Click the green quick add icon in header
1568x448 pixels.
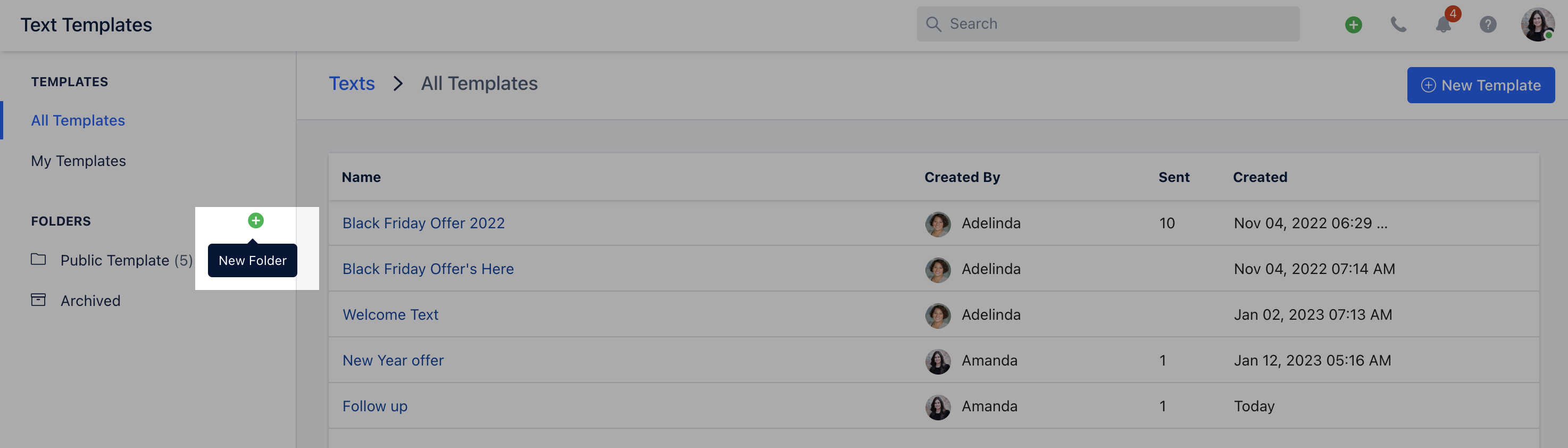(1353, 25)
